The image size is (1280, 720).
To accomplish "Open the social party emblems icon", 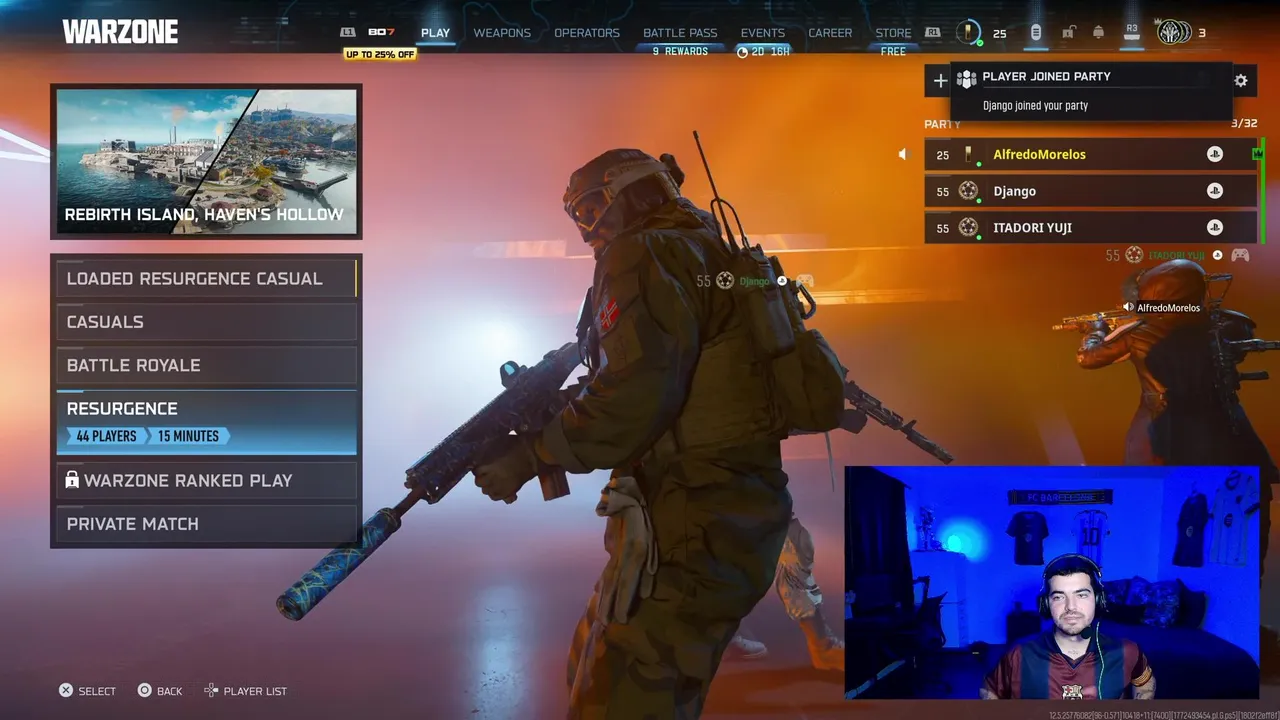I will tap(1174, 33).
